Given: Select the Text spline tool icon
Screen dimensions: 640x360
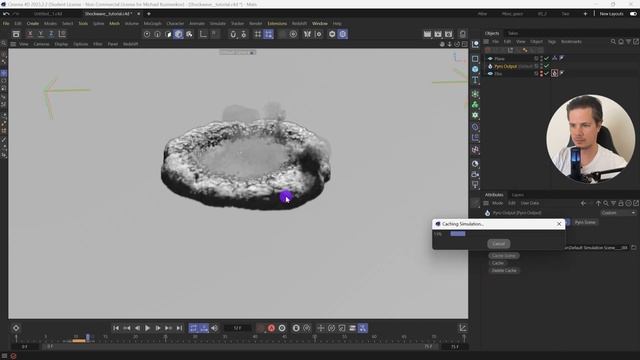Looking at the screenshot, I should 475,80.
